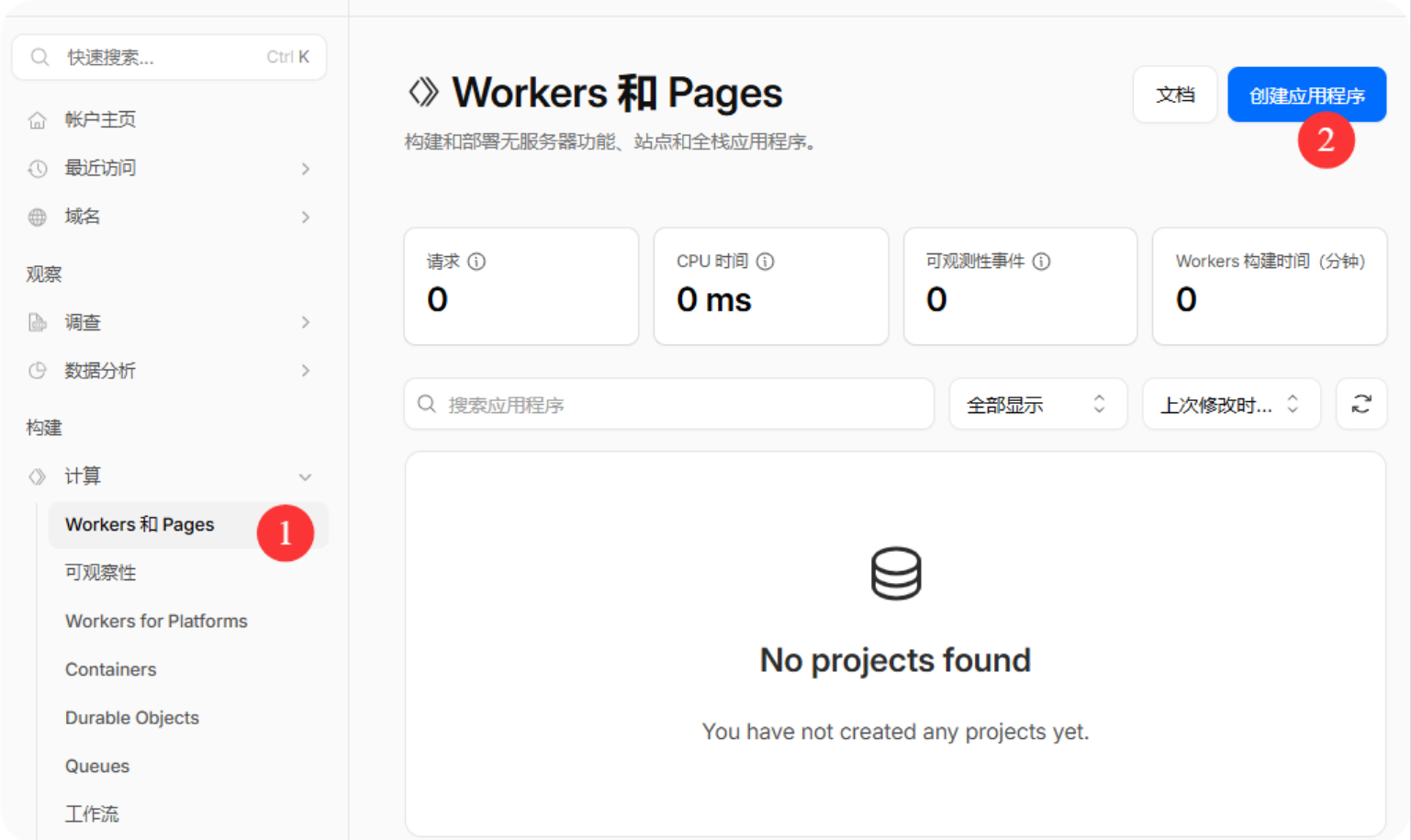Click the document icon beside 调查

37,322
